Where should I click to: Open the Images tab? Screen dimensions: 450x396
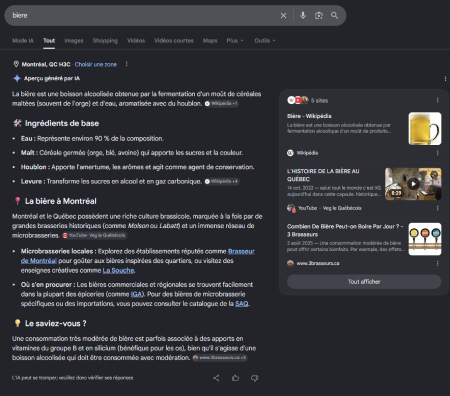click(74, 41)
